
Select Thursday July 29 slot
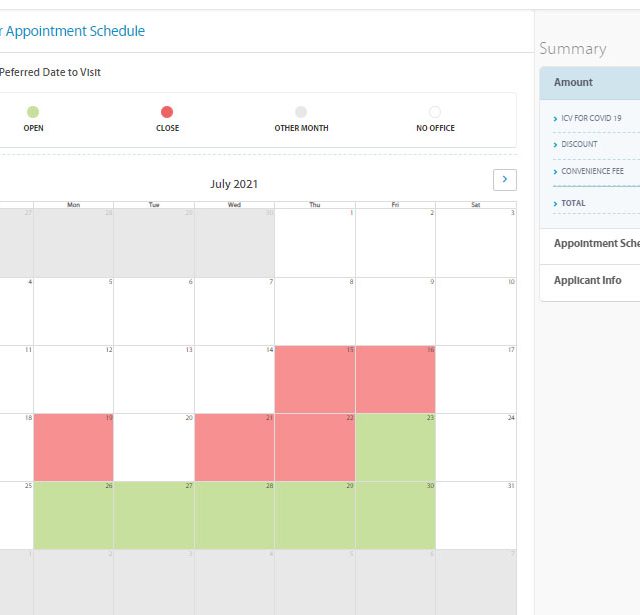click(315, 515)
